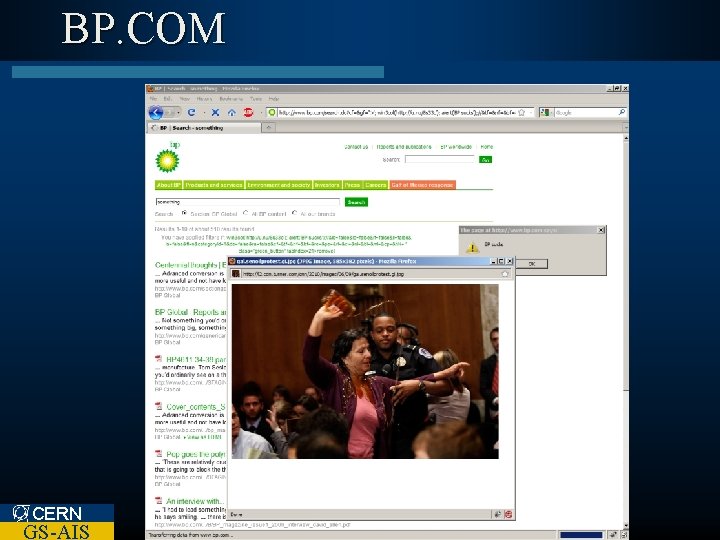Open the Environment and society tab

tap(279, 185)
